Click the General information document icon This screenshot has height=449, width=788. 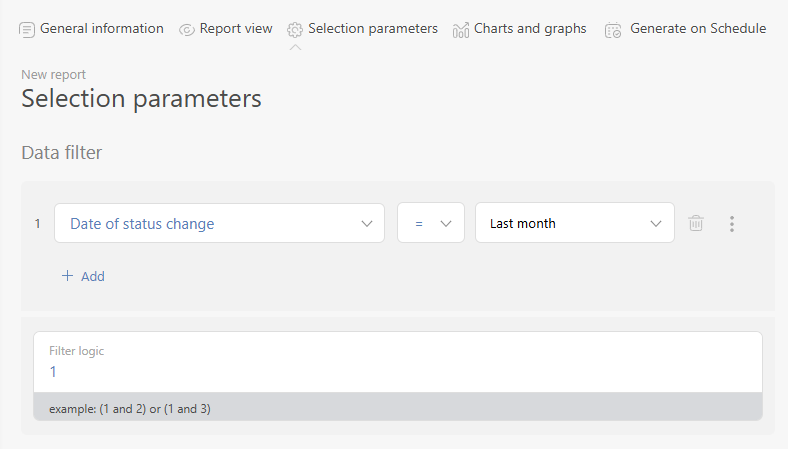pos(27,30)
